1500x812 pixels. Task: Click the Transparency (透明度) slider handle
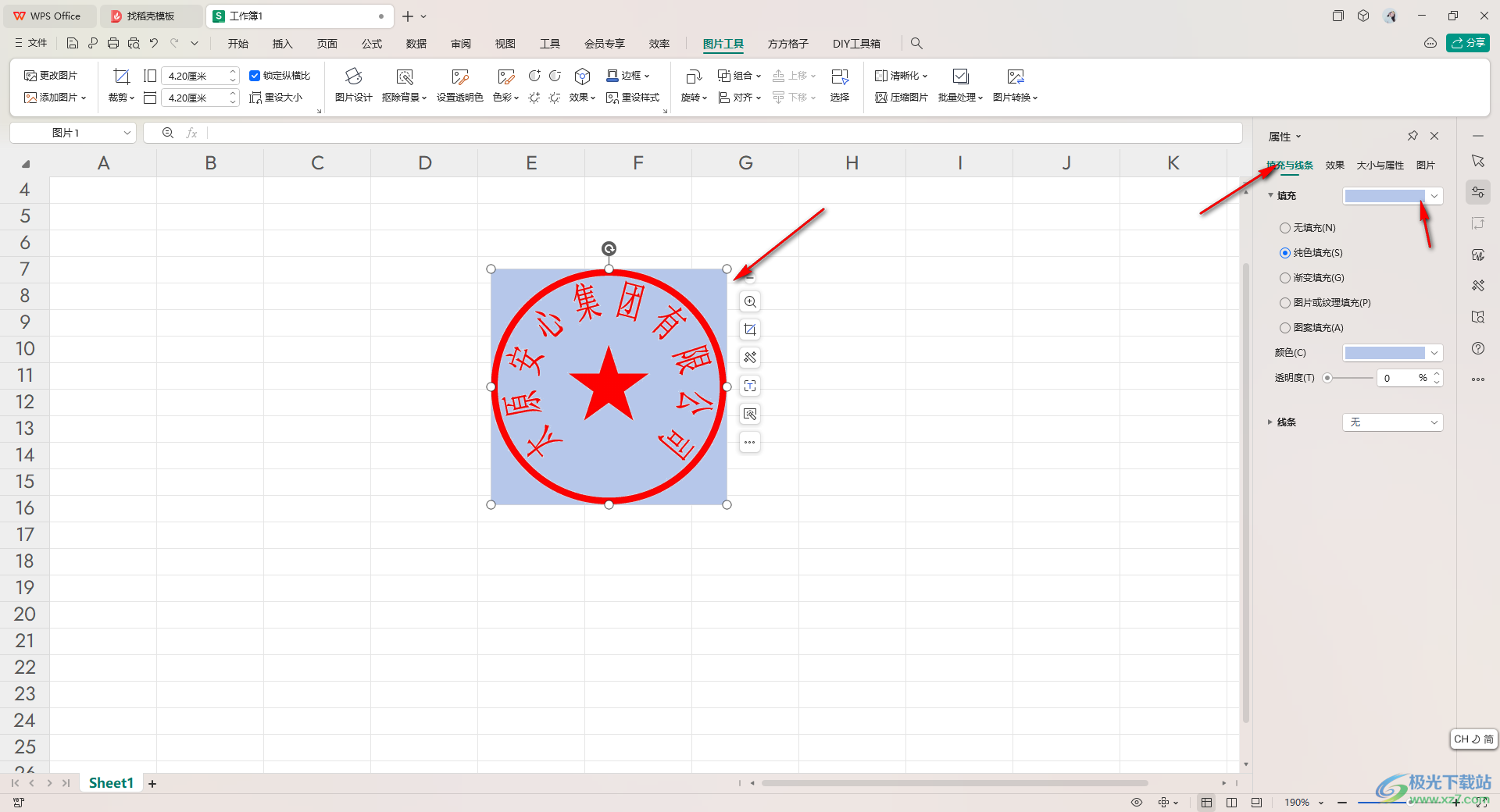click(x=1327, y=378)
